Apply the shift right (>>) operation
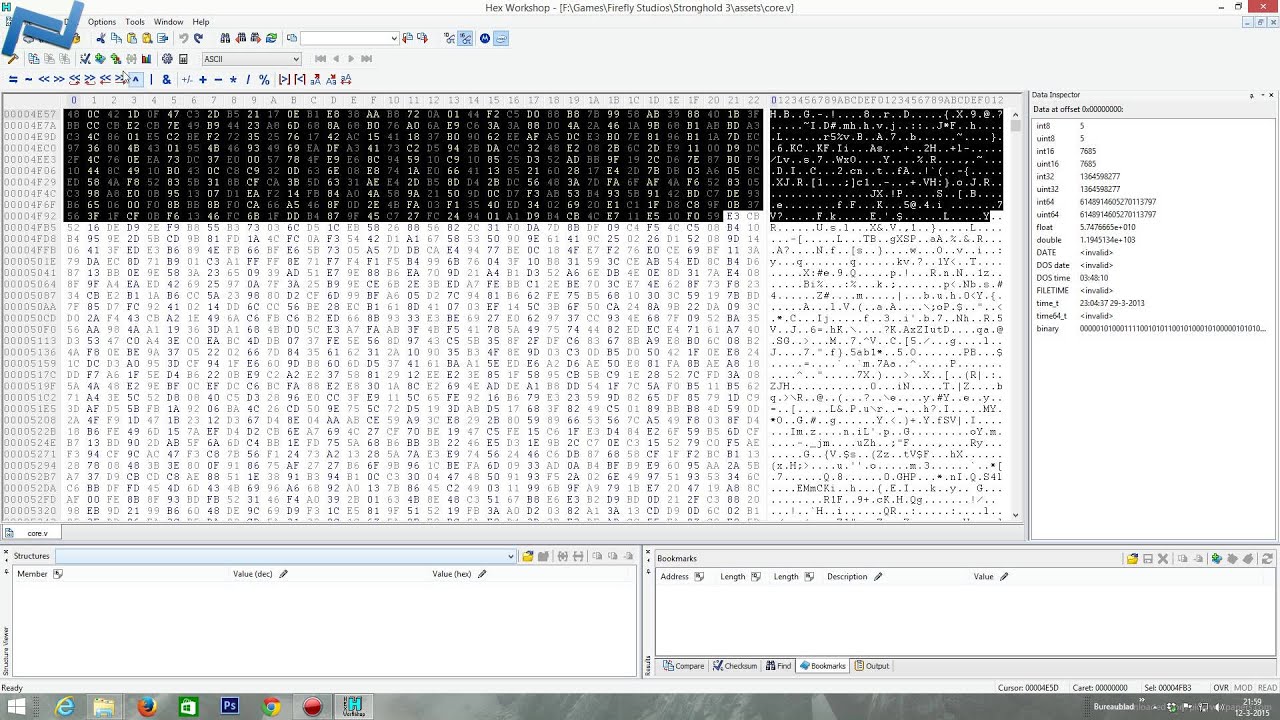The height and width of the screenshot is (720, 1280). (59, 79)
